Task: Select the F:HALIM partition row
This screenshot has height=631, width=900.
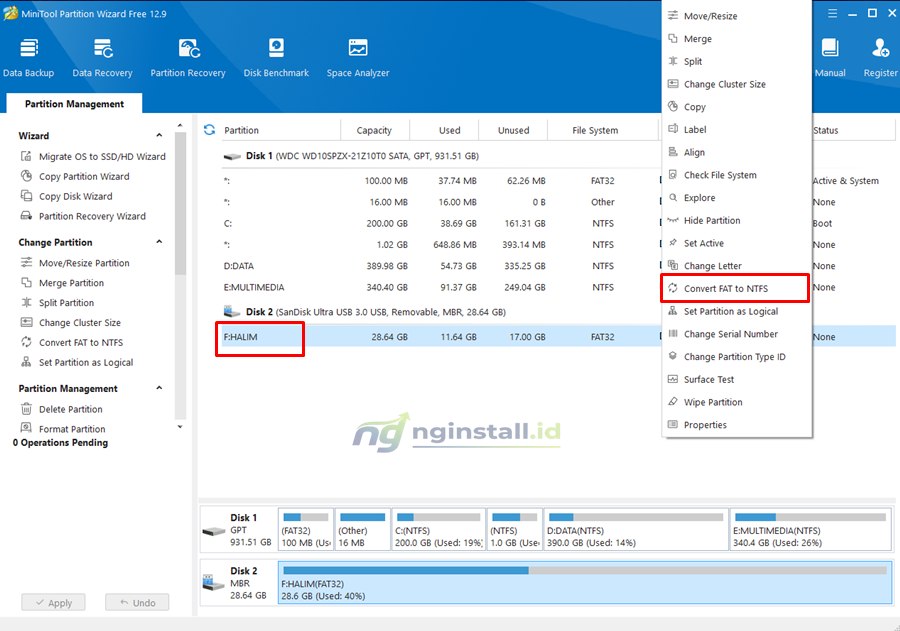Action: 556,337
